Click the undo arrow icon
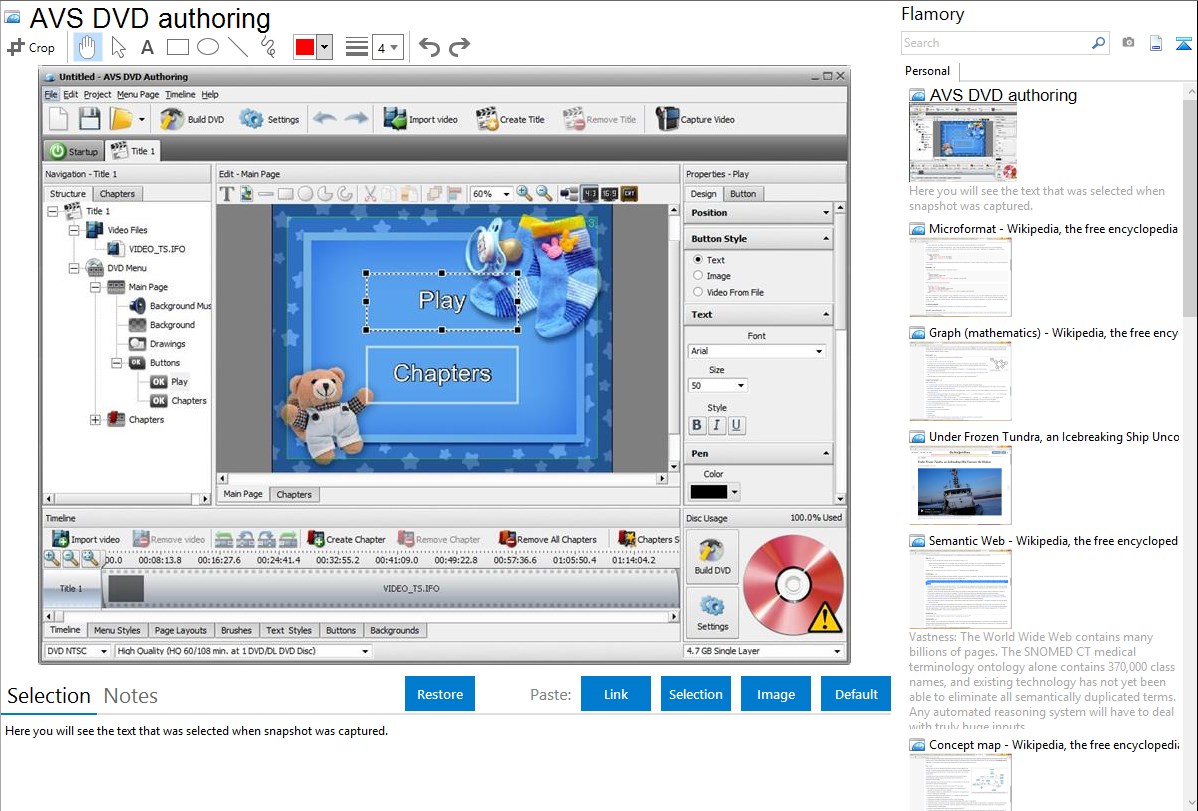The width and height of the screenshot is (1198, 811). 429,47
